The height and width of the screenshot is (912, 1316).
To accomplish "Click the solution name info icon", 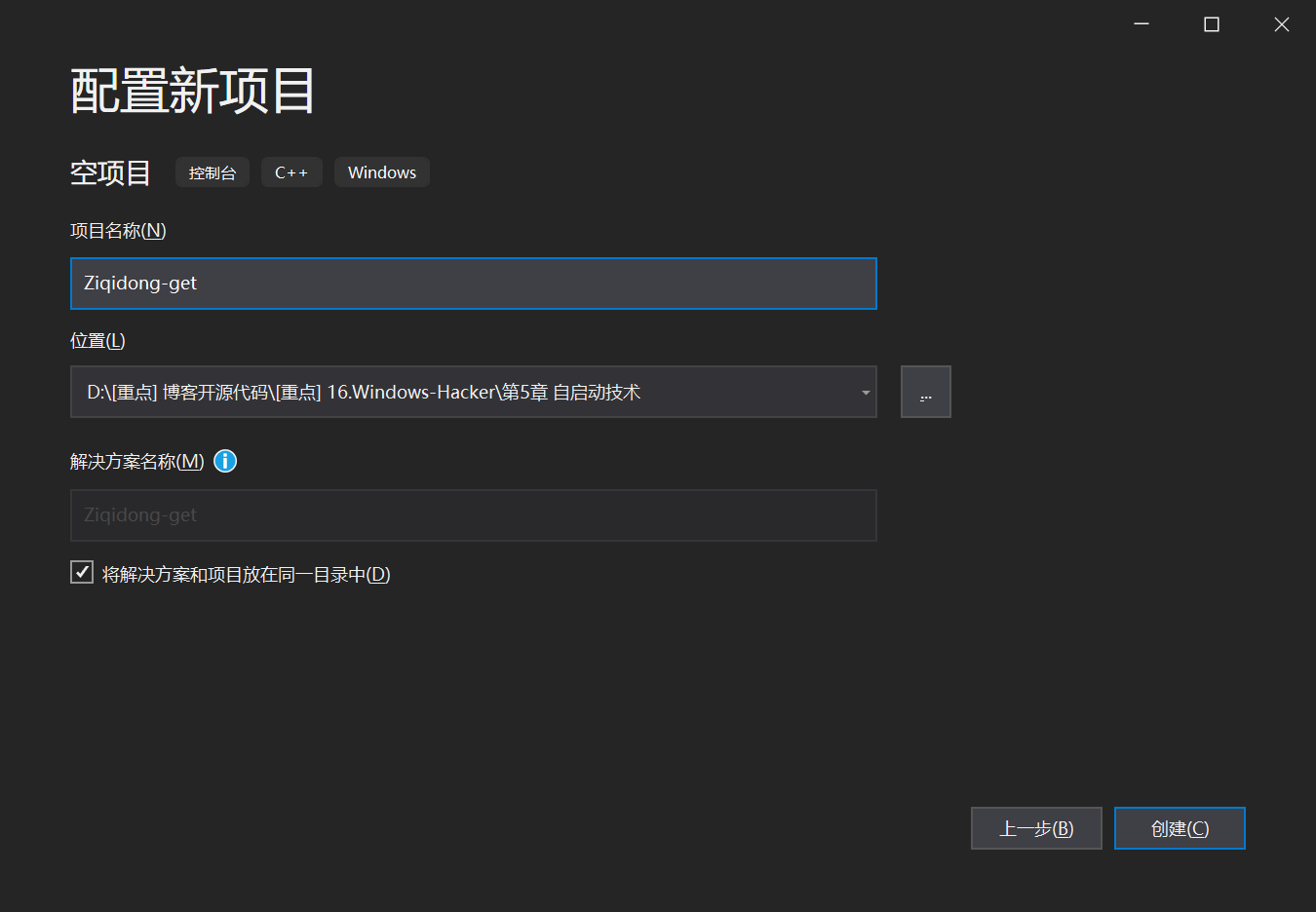I will pos(225,461).
